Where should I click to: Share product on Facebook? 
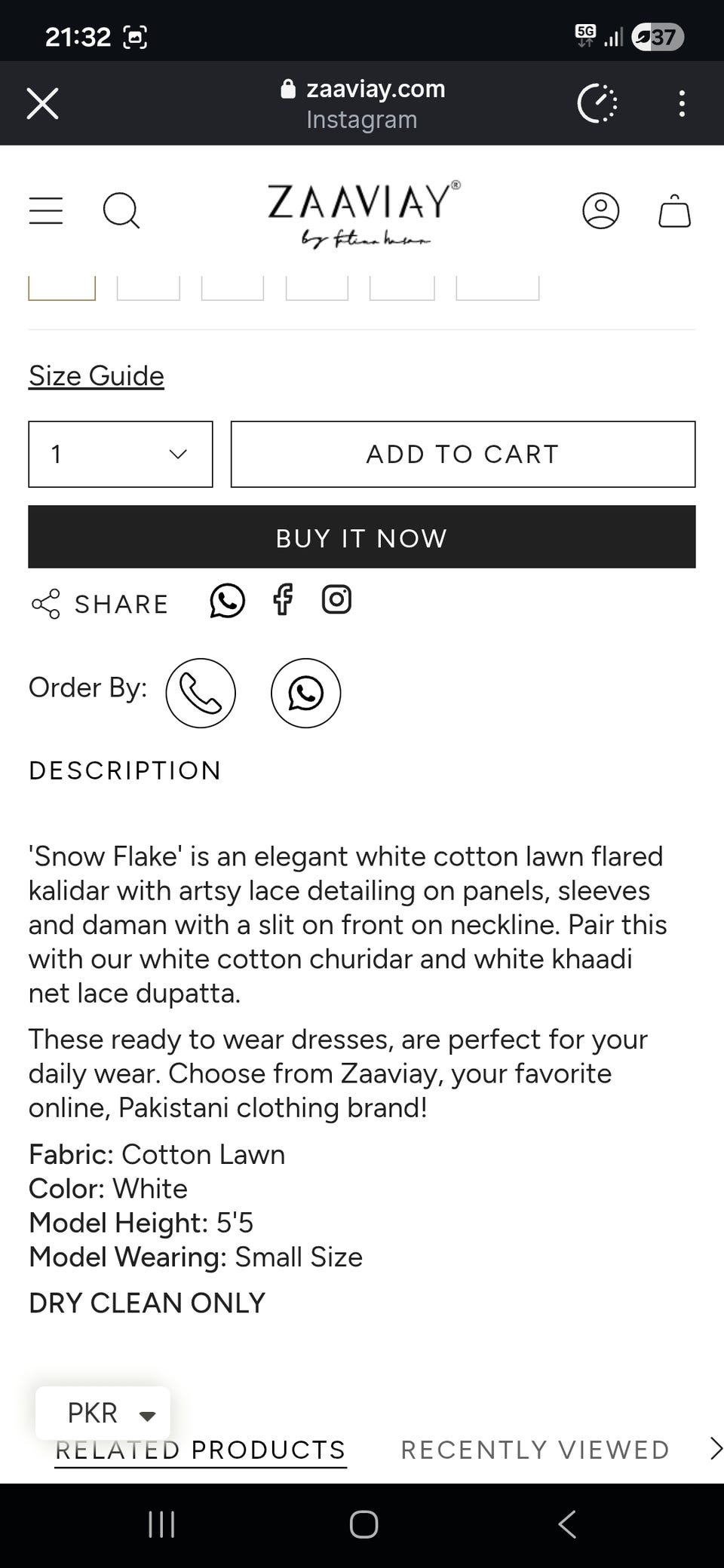pyautogui.click(x=283, y=600)
